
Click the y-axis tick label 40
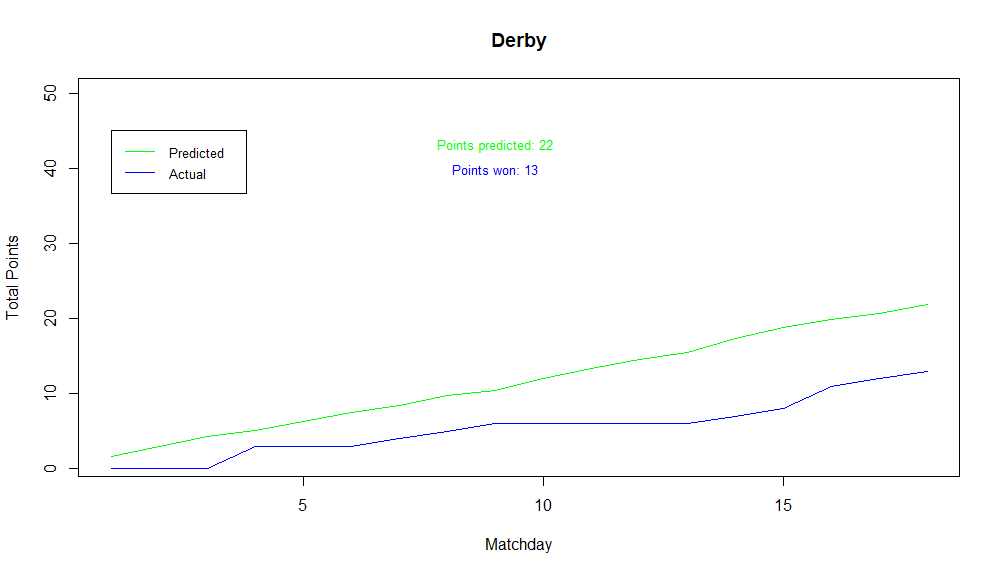click(x=50, y=168)
